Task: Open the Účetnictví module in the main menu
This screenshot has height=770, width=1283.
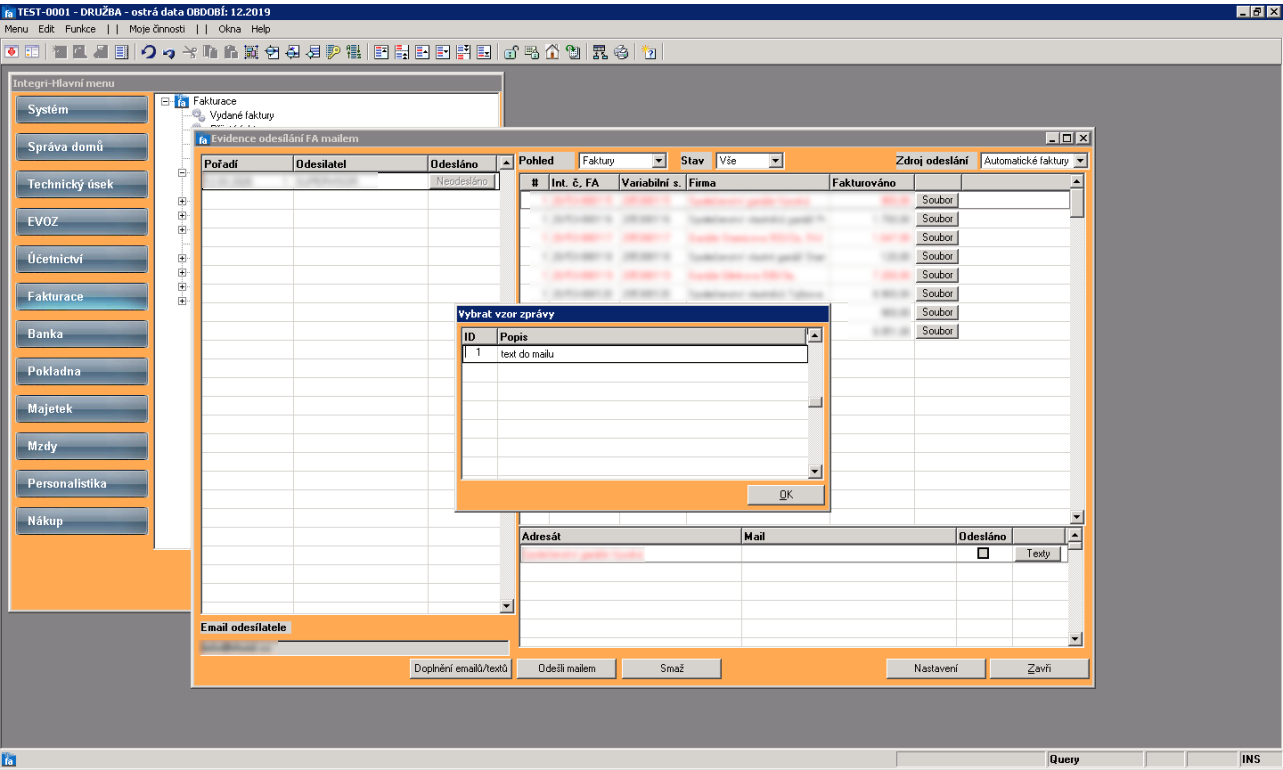Action: coord(82,260)
